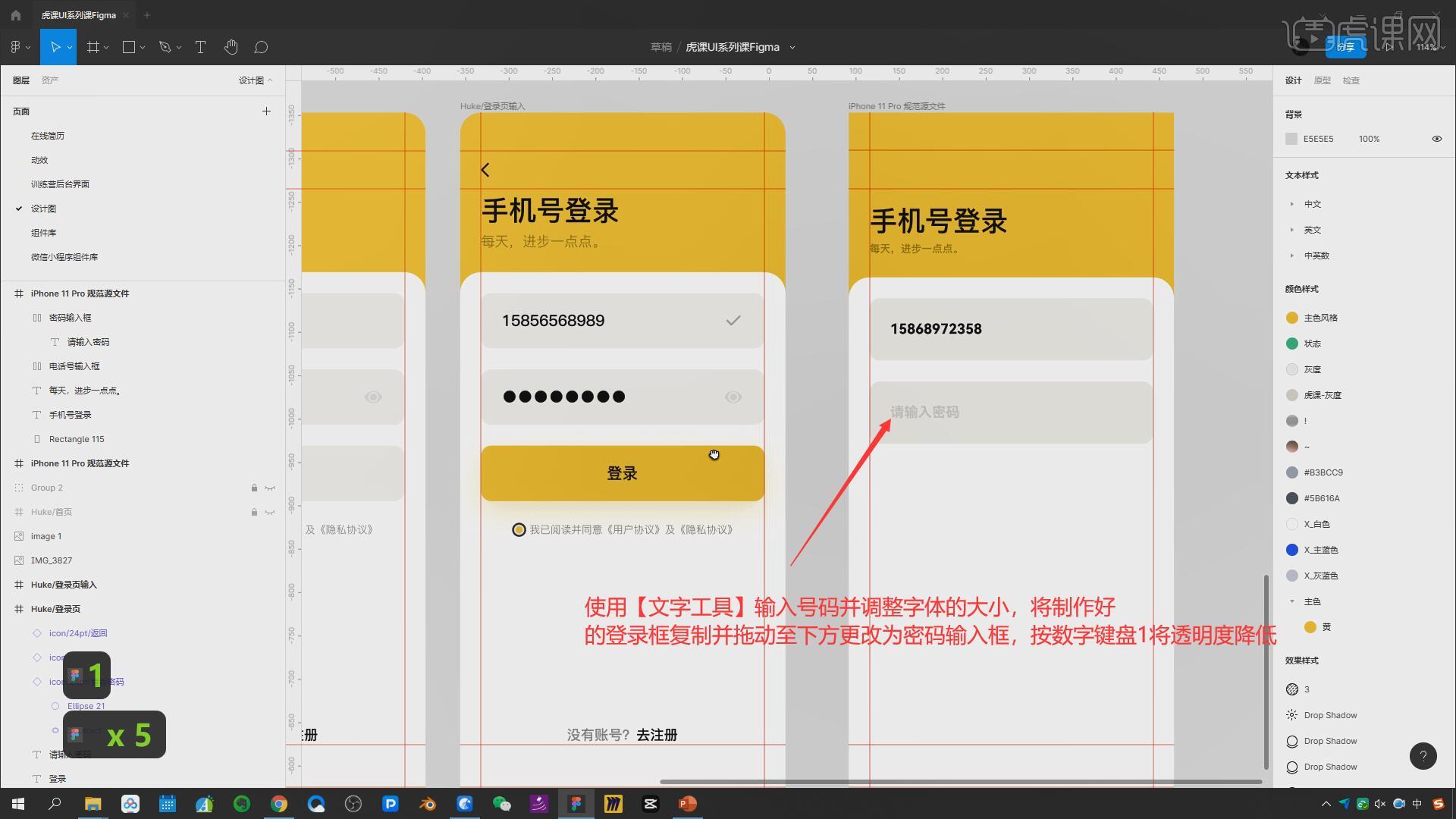Toggle background color visibility eye
Viewport: 1456px width, 819px height.
(1436, 139)
